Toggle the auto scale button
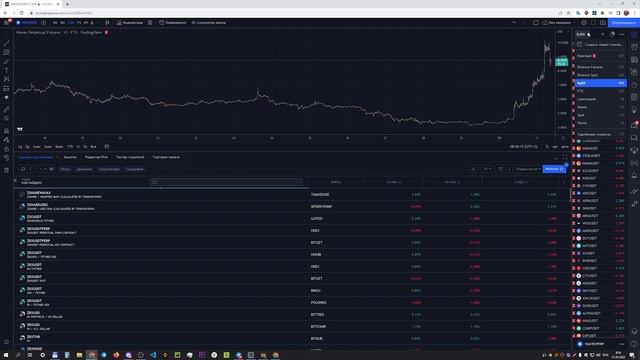The image size is (640, 360). pyautogui.click(x=564, y=147)
